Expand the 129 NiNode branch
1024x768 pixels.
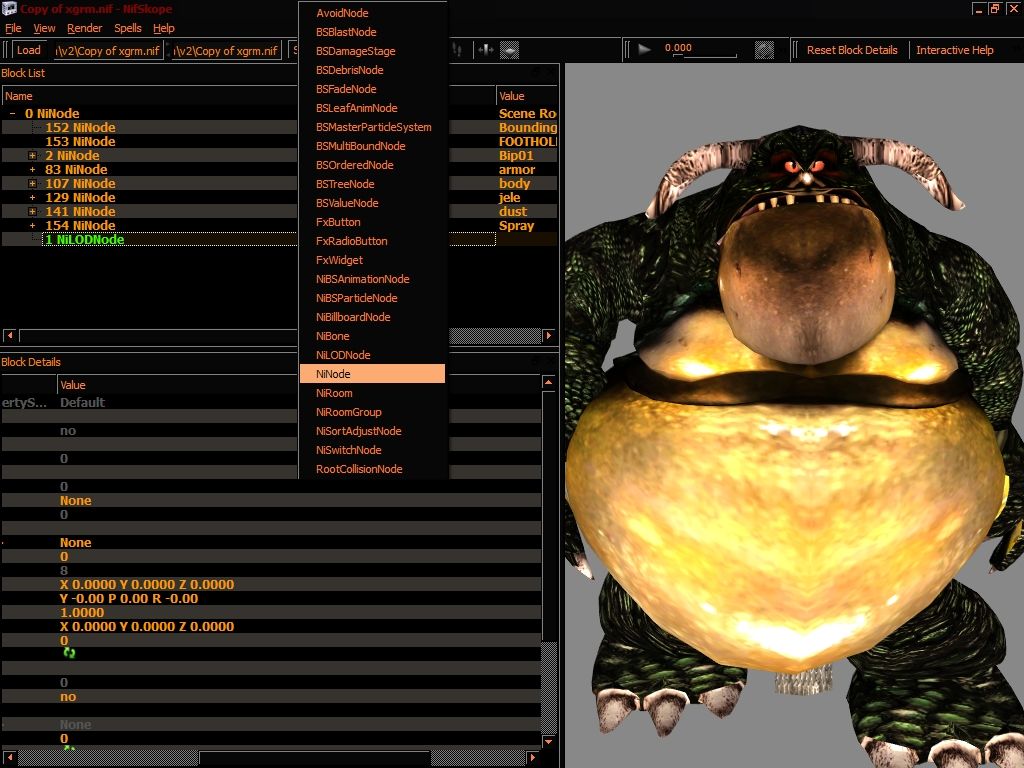click(32, 198)
